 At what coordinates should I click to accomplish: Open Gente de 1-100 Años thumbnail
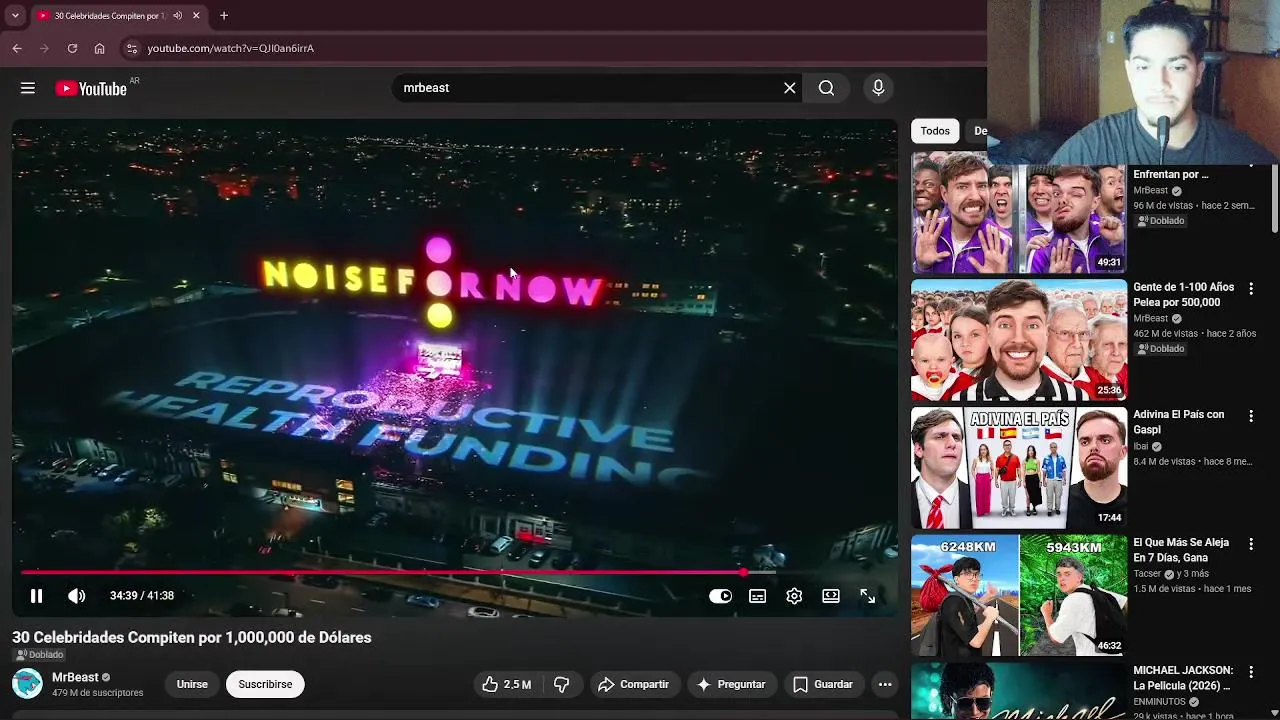click(1019, 340)
